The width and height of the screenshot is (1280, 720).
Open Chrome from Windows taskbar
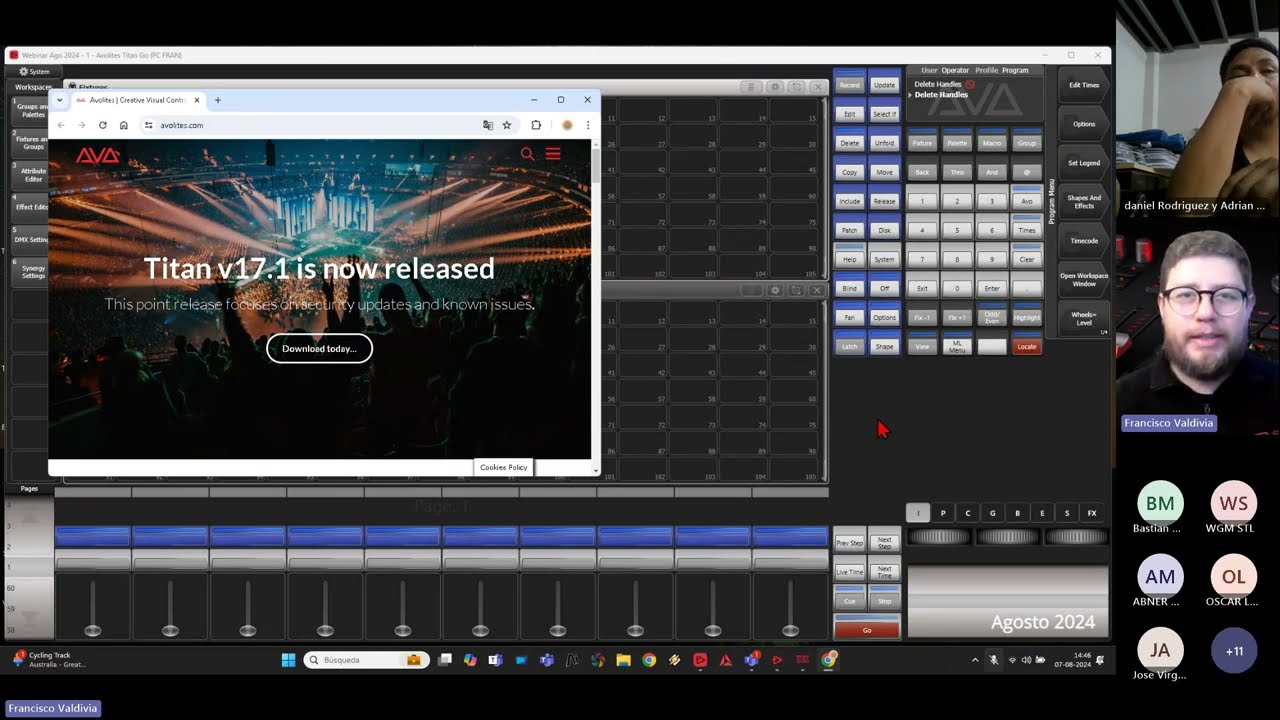[649, 660]
